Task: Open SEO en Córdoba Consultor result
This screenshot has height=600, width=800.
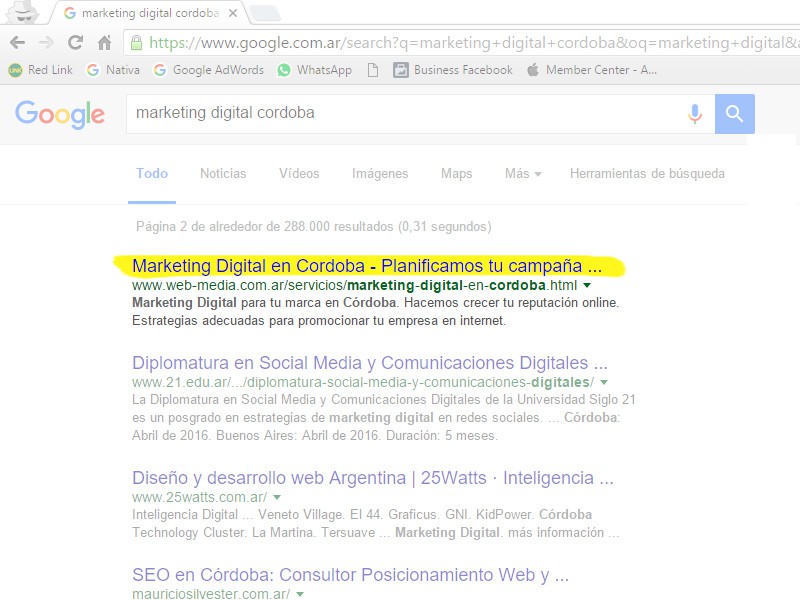Action: point(351,575)
